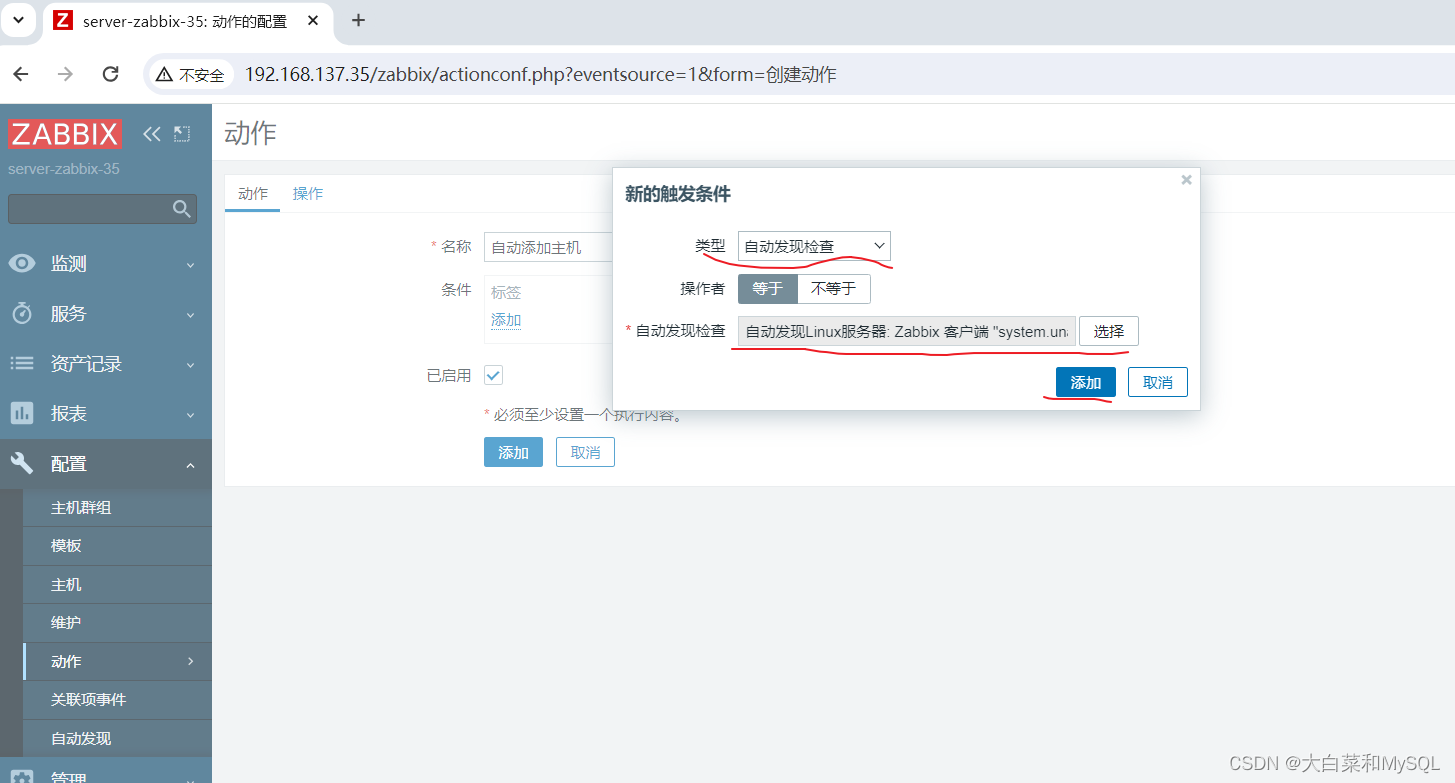Click the 添加 button below the action form

pyautogui.click(x=513, y=452)
